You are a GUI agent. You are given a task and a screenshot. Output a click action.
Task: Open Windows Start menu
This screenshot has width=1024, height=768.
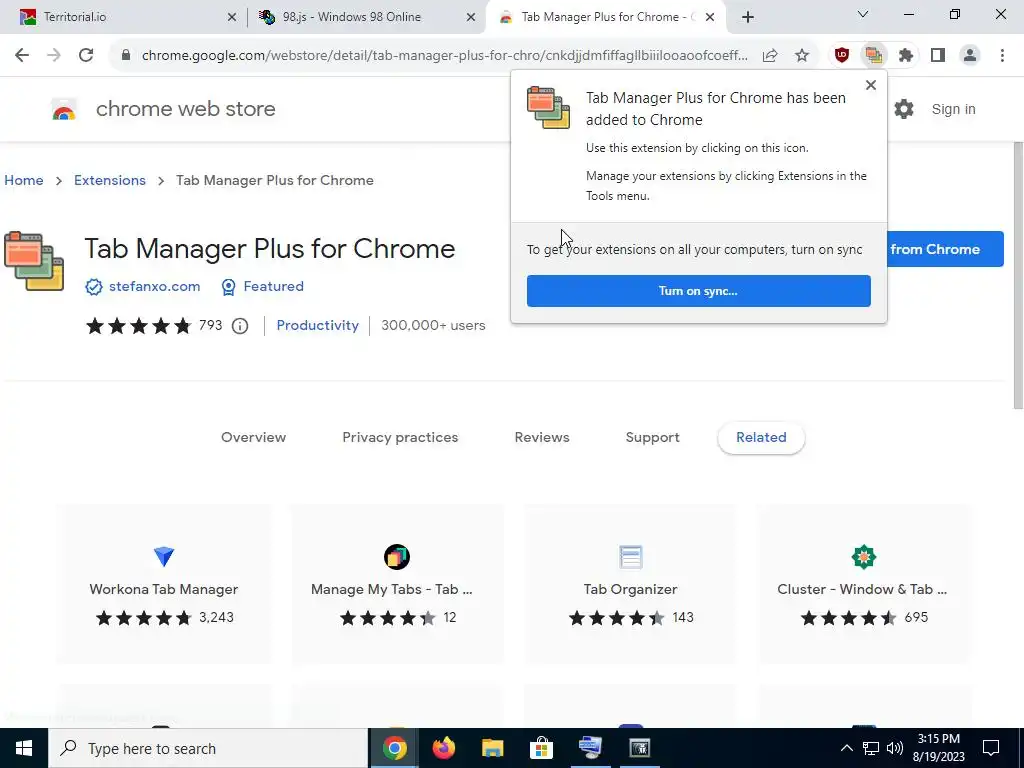(x=24, y=748)
